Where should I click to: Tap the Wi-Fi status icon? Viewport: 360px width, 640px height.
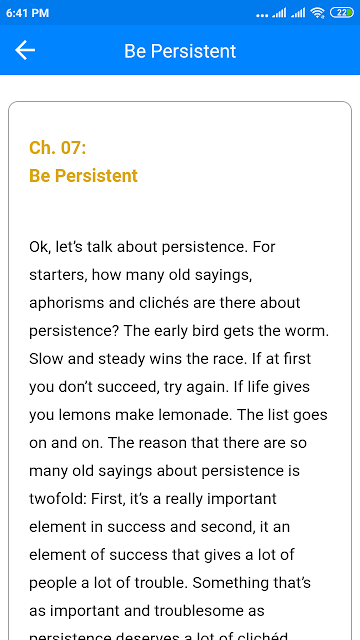(x=317, y=13)
